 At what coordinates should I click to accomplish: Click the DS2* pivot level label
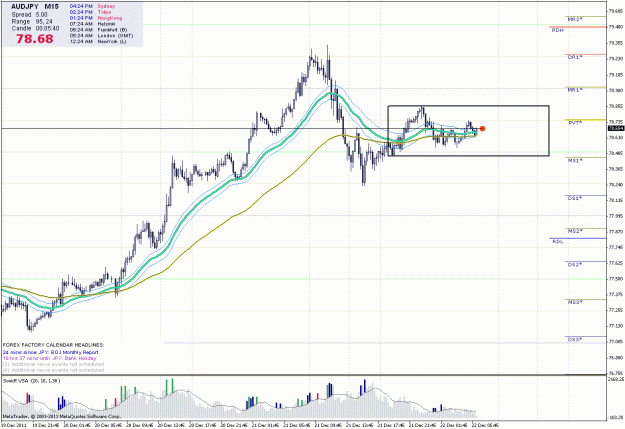click(575, 264)
